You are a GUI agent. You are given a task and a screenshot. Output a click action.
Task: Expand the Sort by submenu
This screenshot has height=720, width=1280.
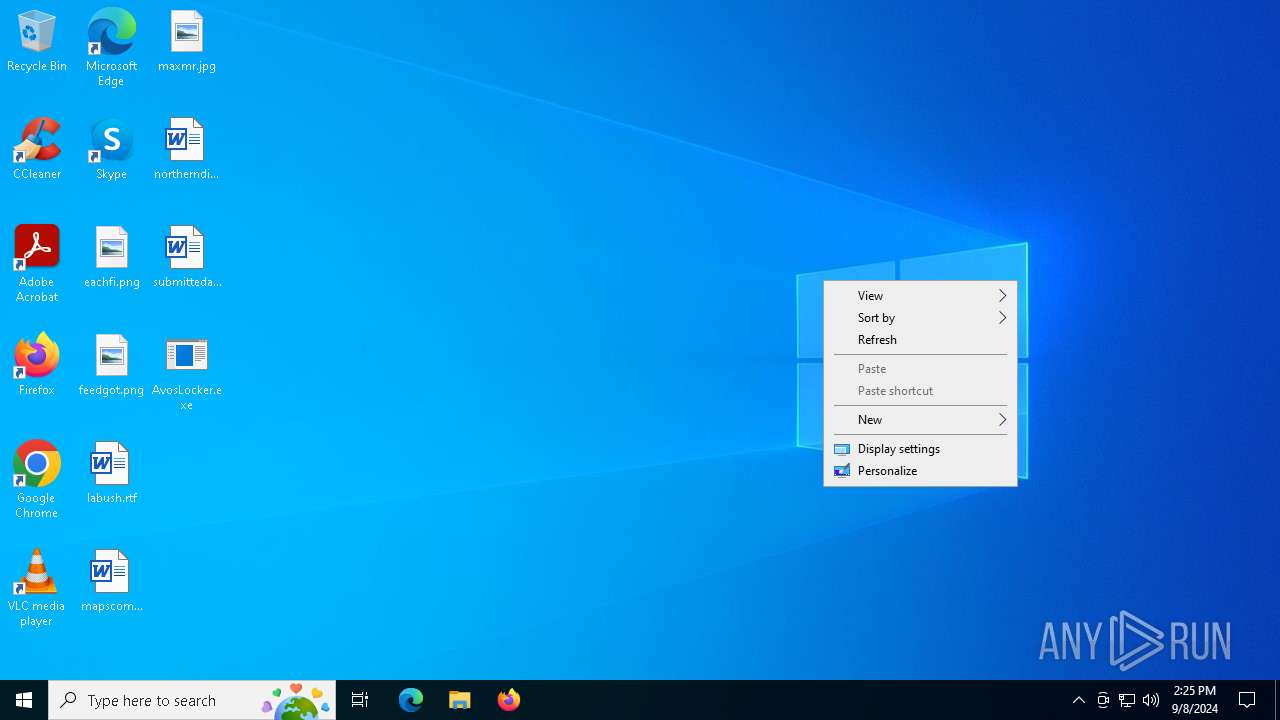[x=920, y=318]
